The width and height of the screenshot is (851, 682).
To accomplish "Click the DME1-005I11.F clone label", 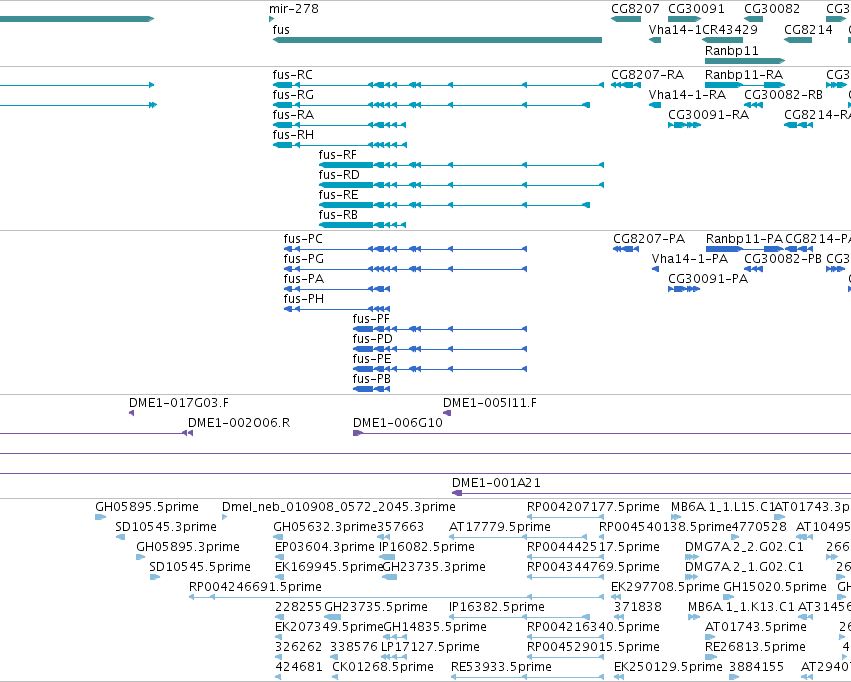I will (490, 403).
